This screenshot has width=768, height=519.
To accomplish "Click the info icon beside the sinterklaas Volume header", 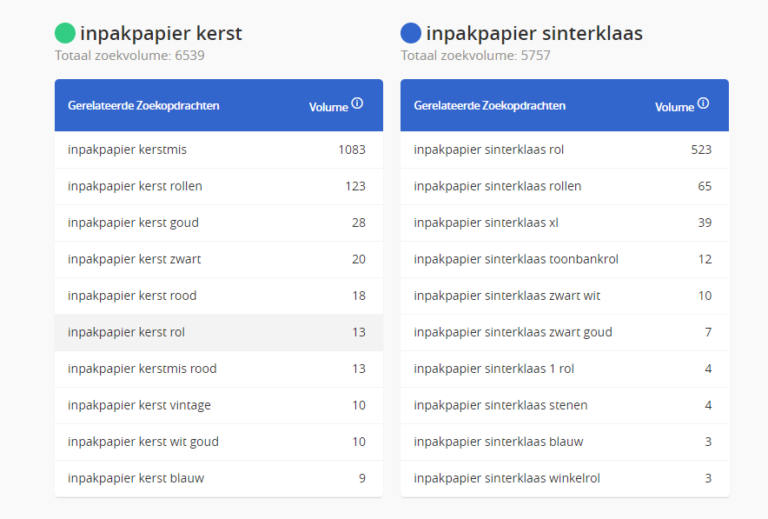I will coord(703,103).
